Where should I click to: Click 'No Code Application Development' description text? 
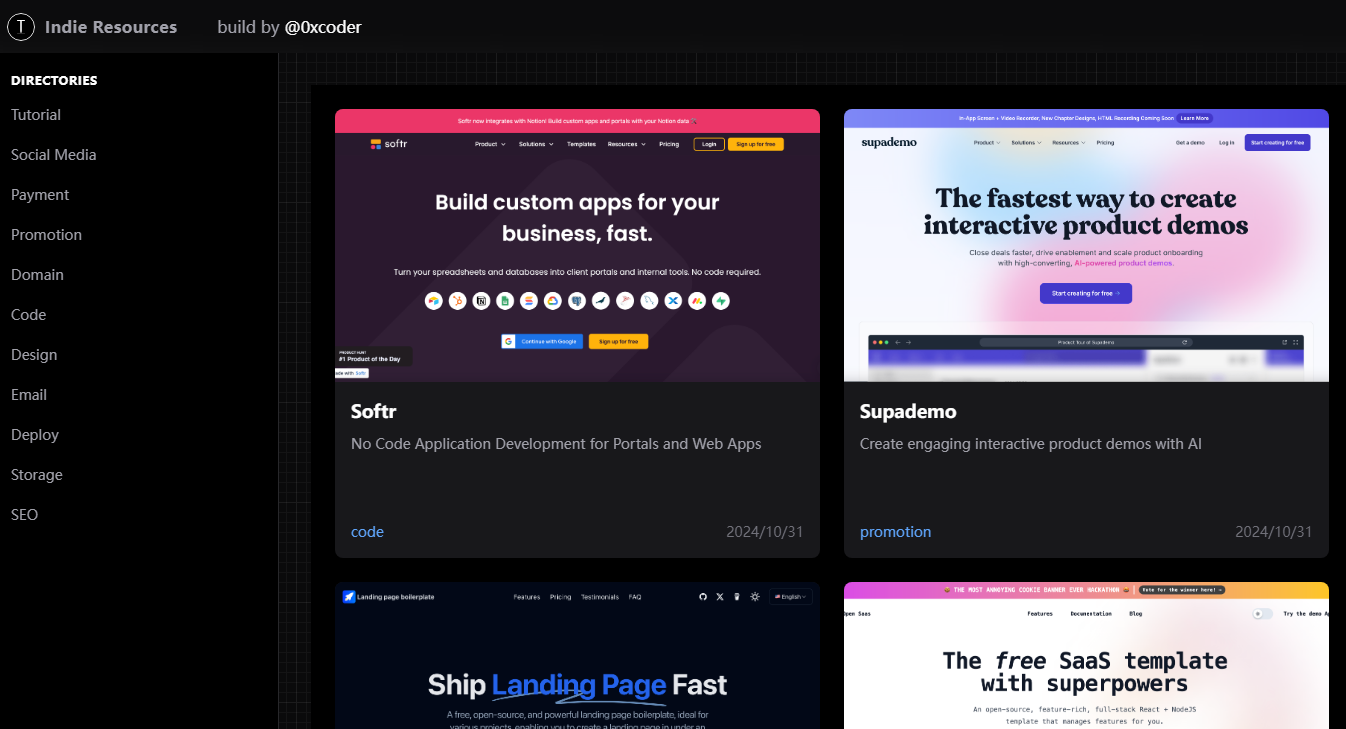[556, 444]
